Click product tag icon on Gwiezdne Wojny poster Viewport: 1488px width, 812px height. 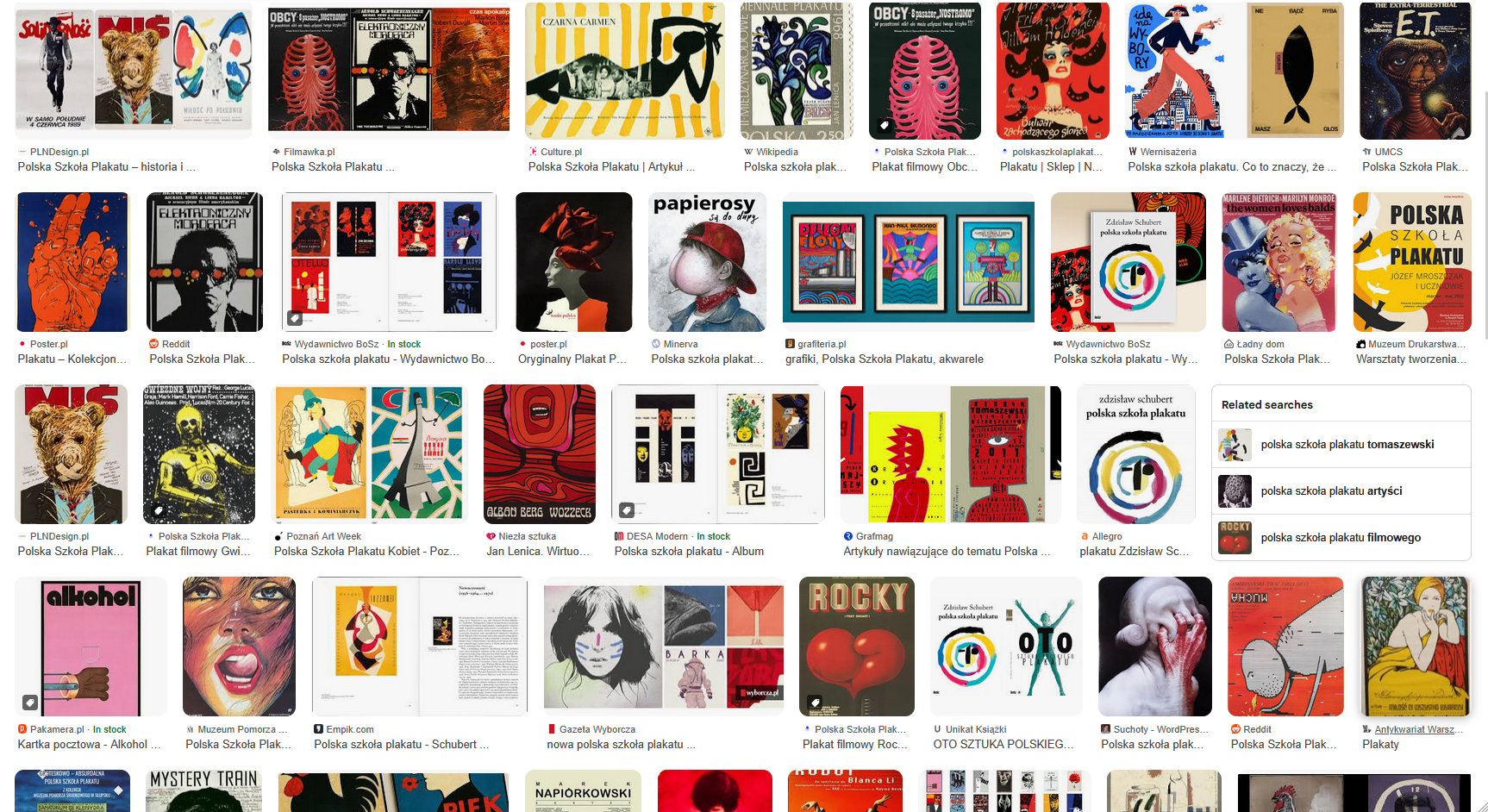coord(158,510)
